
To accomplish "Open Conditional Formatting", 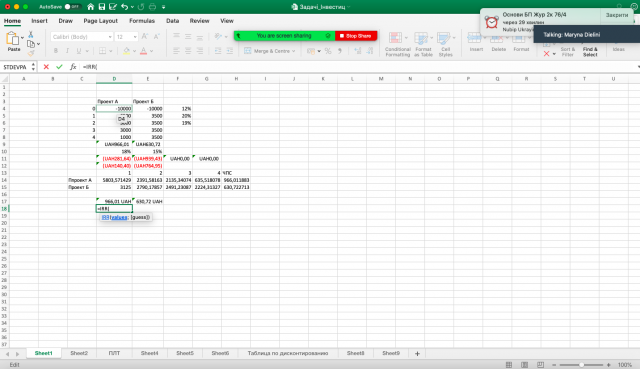I will tap(397, 44).
